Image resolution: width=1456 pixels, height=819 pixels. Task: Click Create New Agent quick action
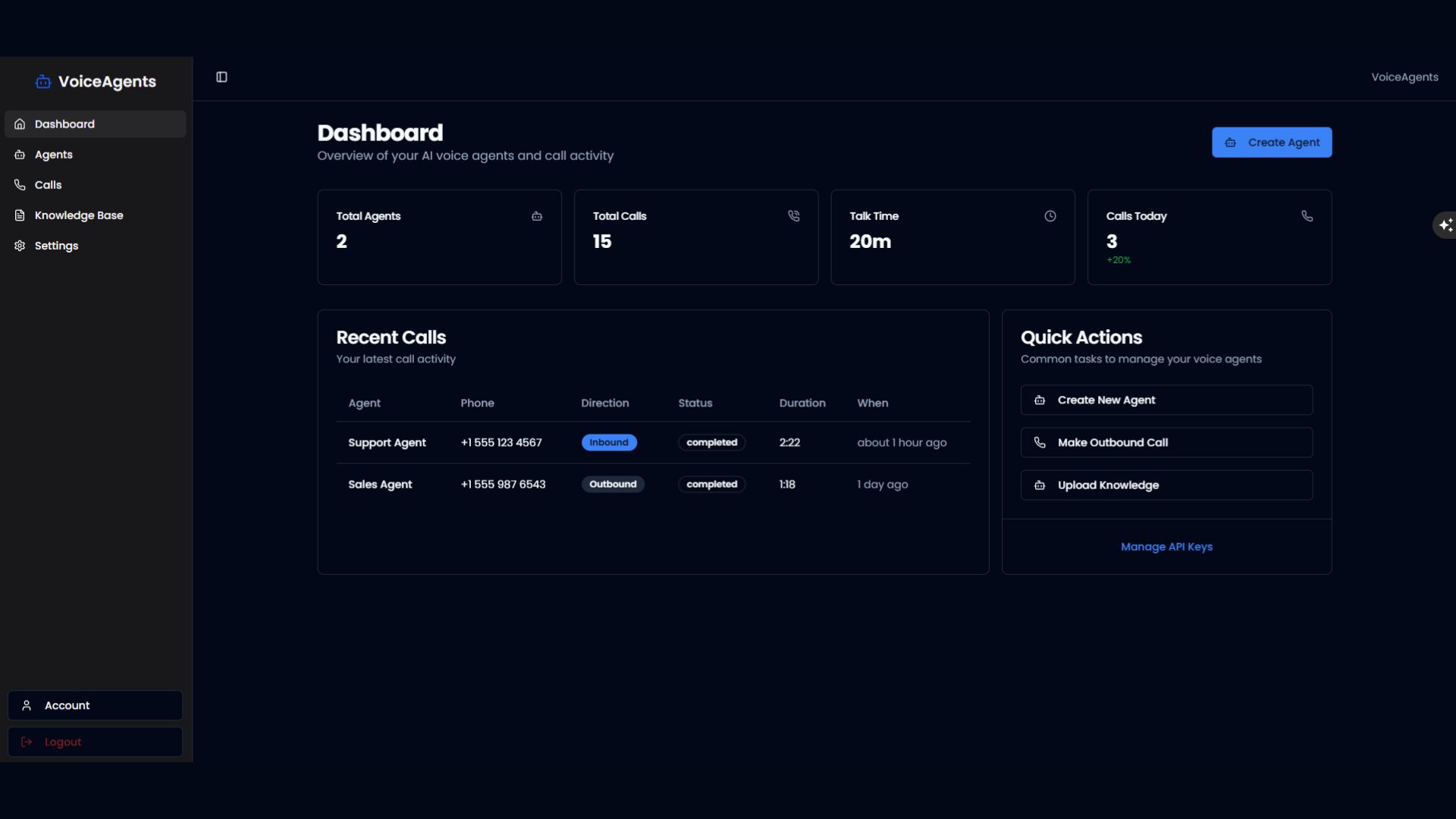[x=1166, y=400]
